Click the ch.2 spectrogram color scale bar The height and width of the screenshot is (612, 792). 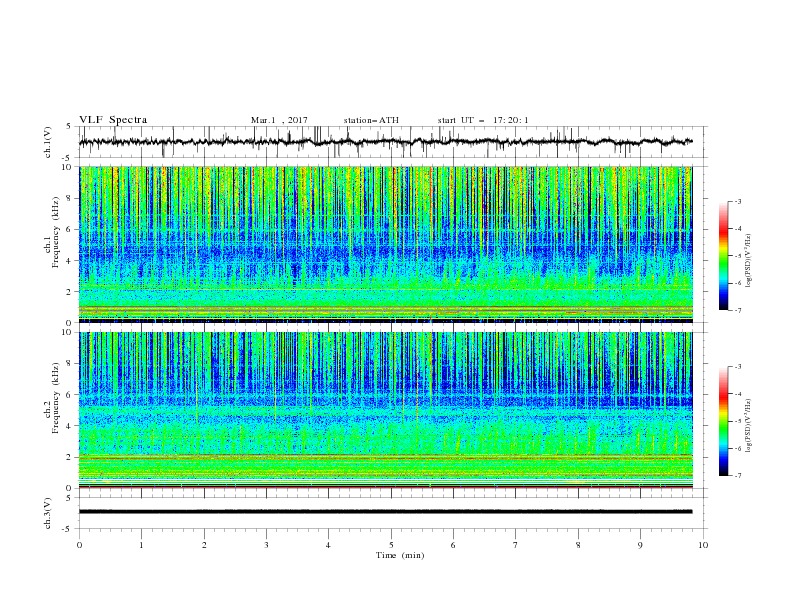[723, 421]
